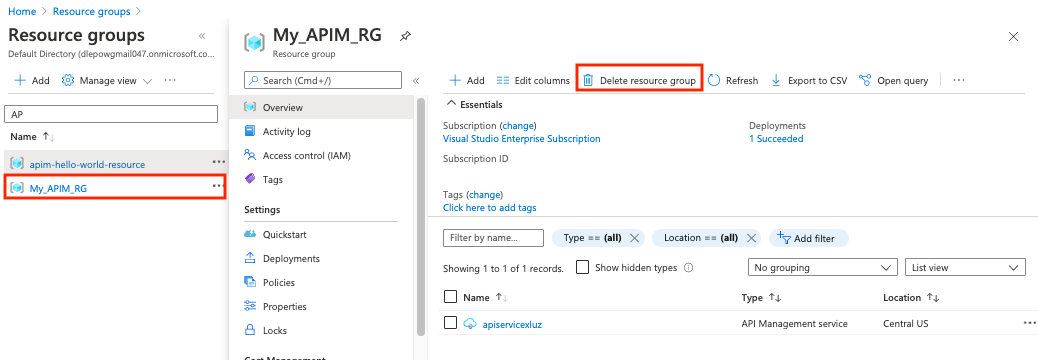Click the Open query graph icon
Screen dimensions: 1038x360
pyautogui.click(x=865, y=80)
